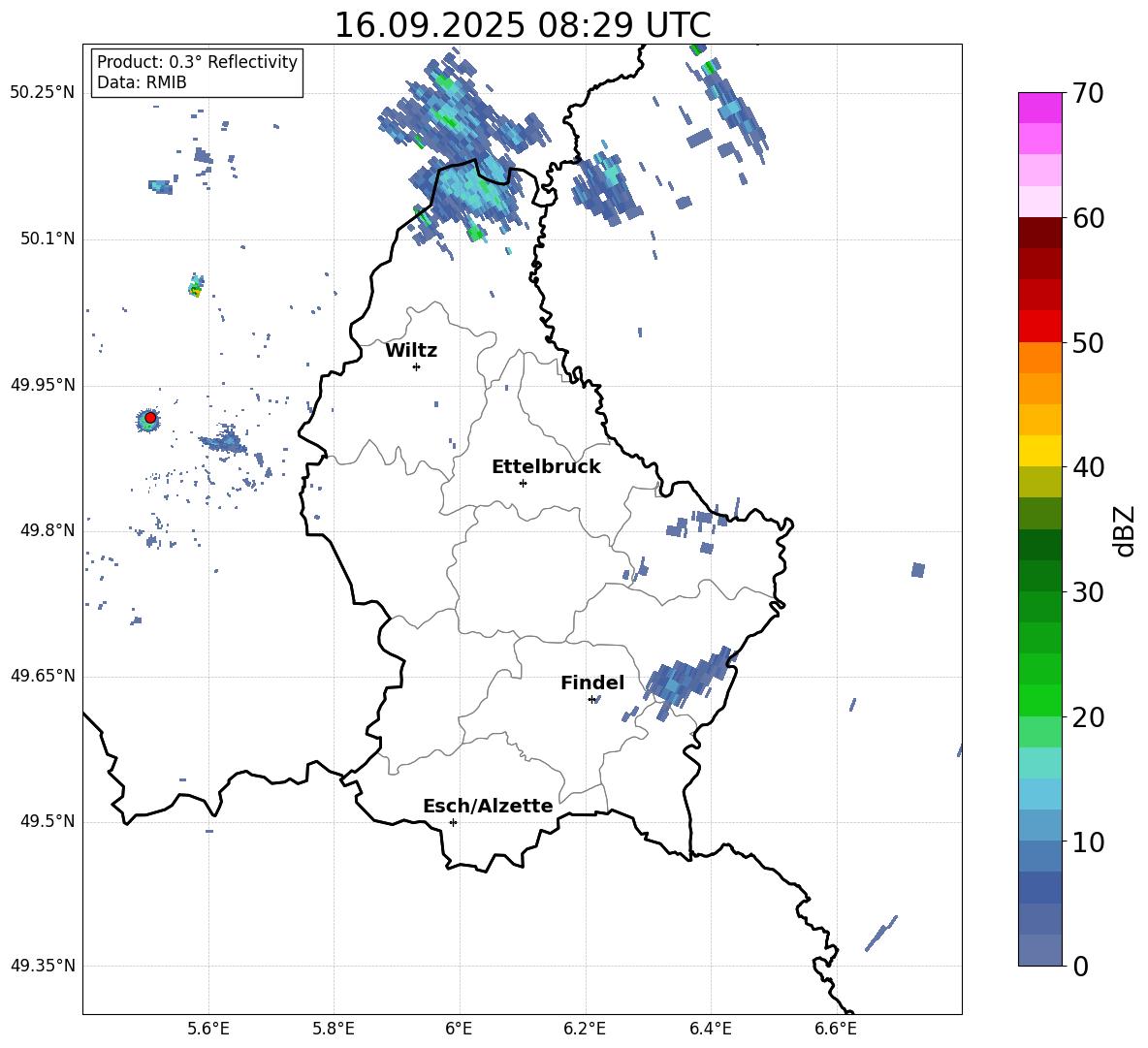The height and width of the screenshot is (1048, 1148).
Task: Click the 6.6°E longitude label
Action: pyautogui.click(x=836, y=1029)
